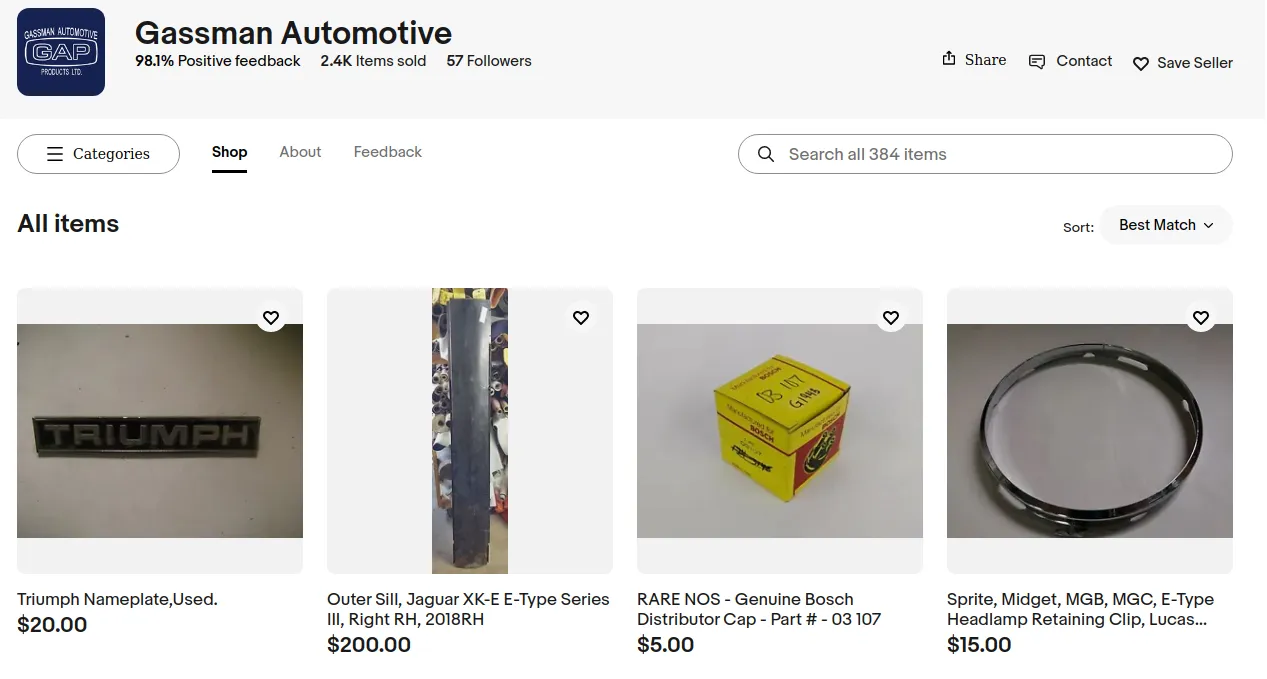
Task: Open the Best Match sort dropdown
Action: [x=1166, y=225]
